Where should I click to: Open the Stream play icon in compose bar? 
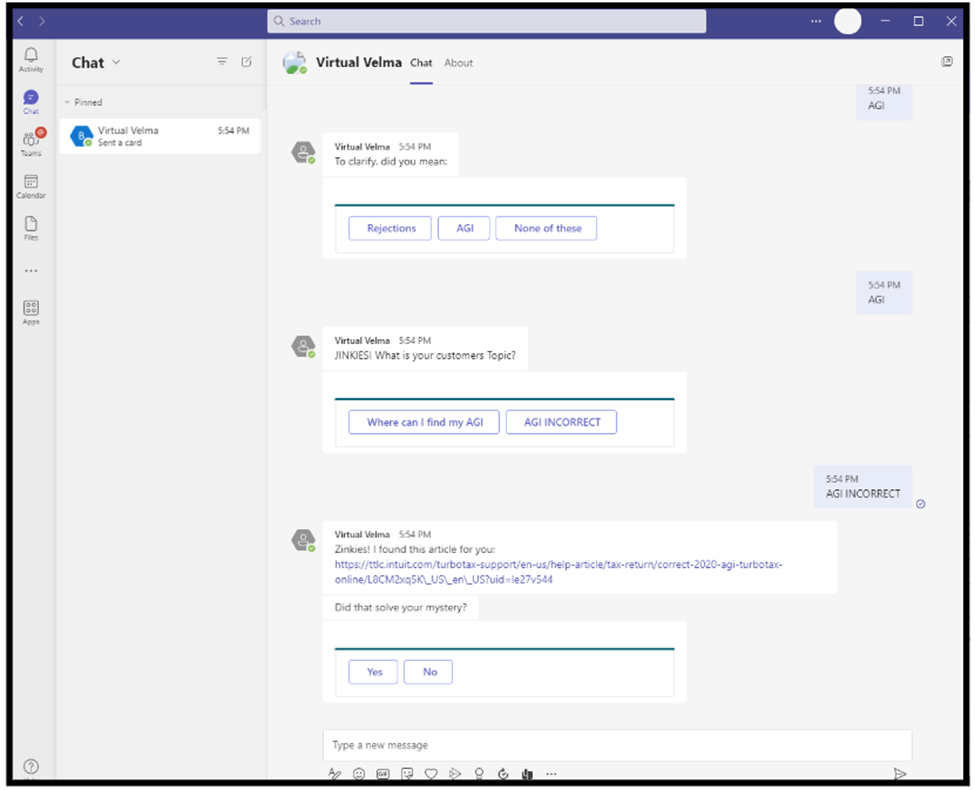[x=455, y=774]
